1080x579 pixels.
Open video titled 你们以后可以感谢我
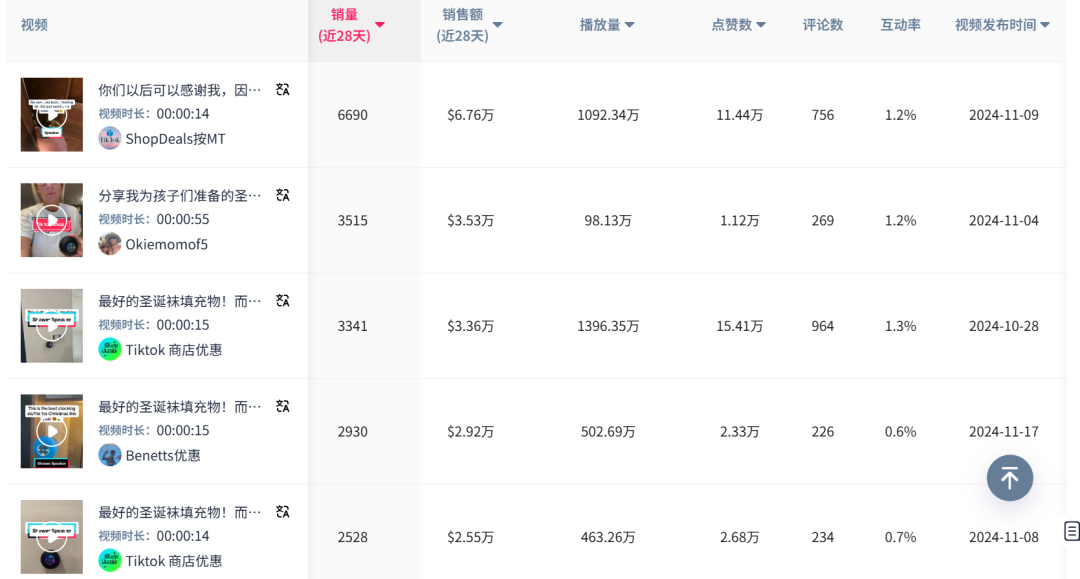[180, 90]
